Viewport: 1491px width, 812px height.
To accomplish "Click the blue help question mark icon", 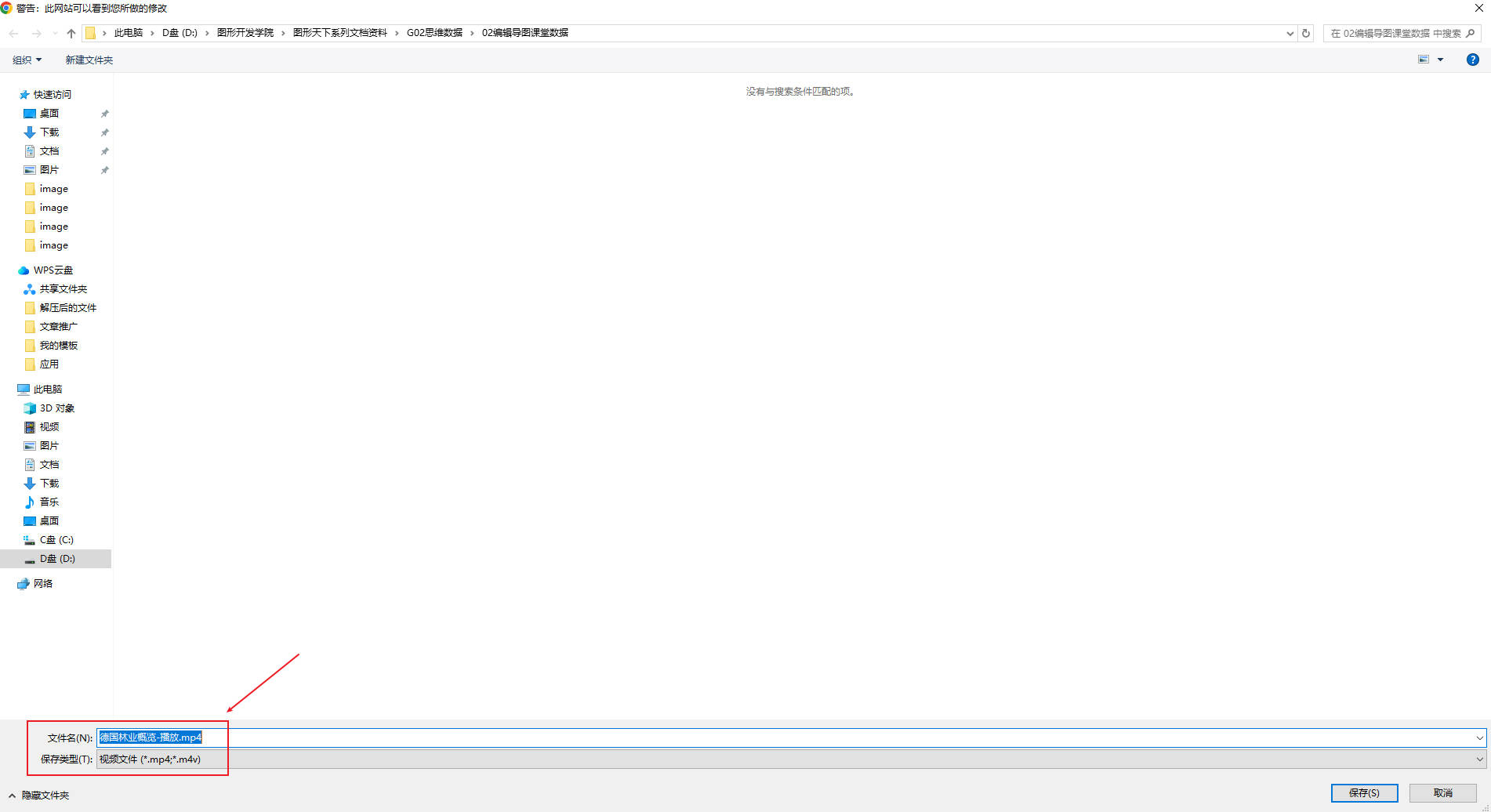I will (1473, 60).
